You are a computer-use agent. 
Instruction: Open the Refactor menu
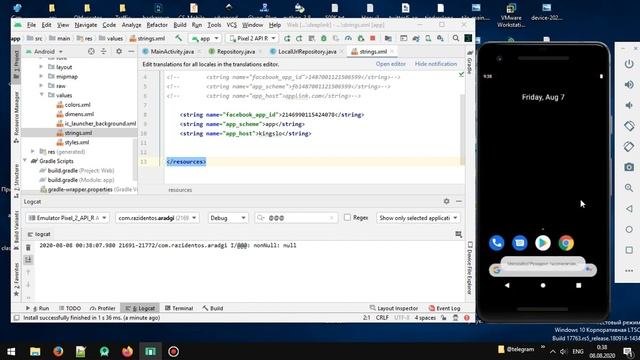(157, 25)
